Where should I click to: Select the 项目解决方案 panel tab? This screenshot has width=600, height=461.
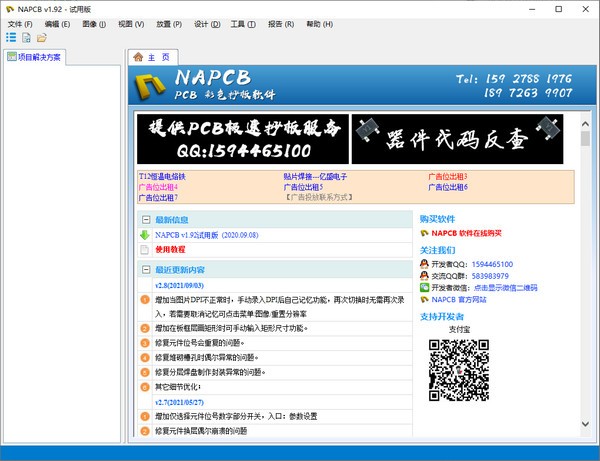click(35, 57)
